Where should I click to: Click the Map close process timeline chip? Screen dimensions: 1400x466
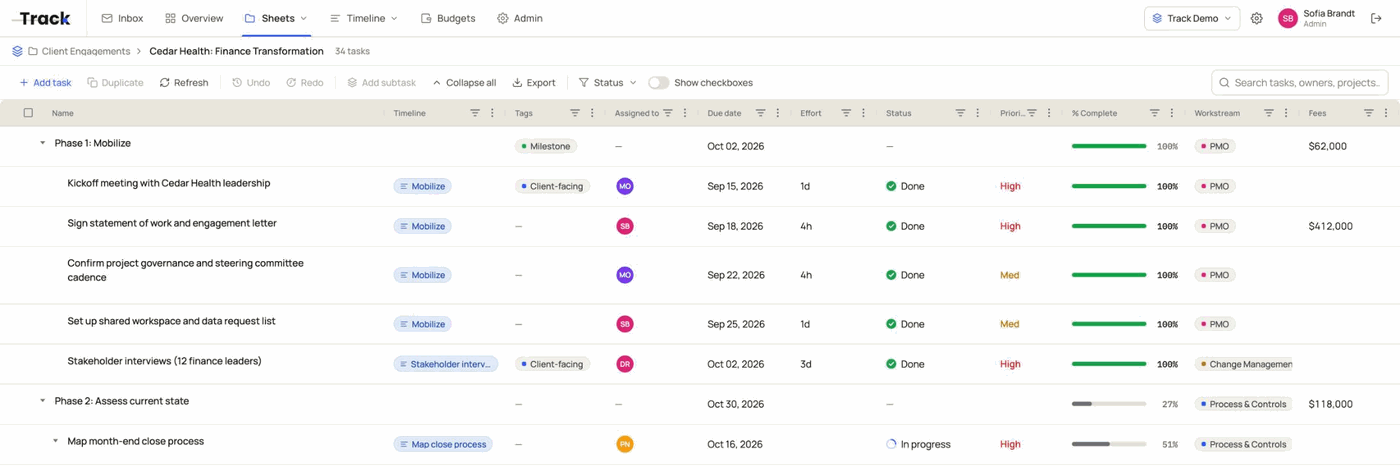click(x=443, y=444)
